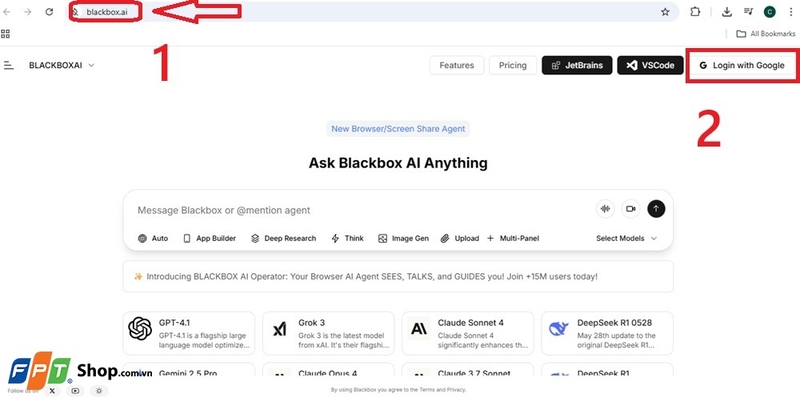Select the App Builder option
This screenshot has height=398, width=800.
click(210, 238)
